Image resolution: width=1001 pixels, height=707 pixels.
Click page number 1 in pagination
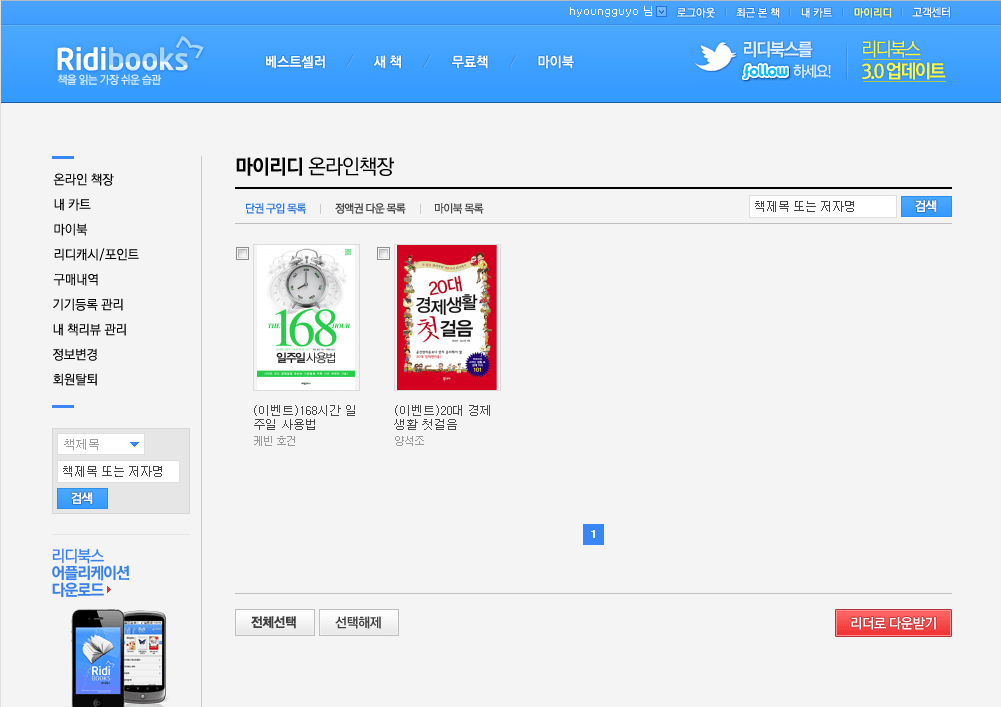pos(593,534)
